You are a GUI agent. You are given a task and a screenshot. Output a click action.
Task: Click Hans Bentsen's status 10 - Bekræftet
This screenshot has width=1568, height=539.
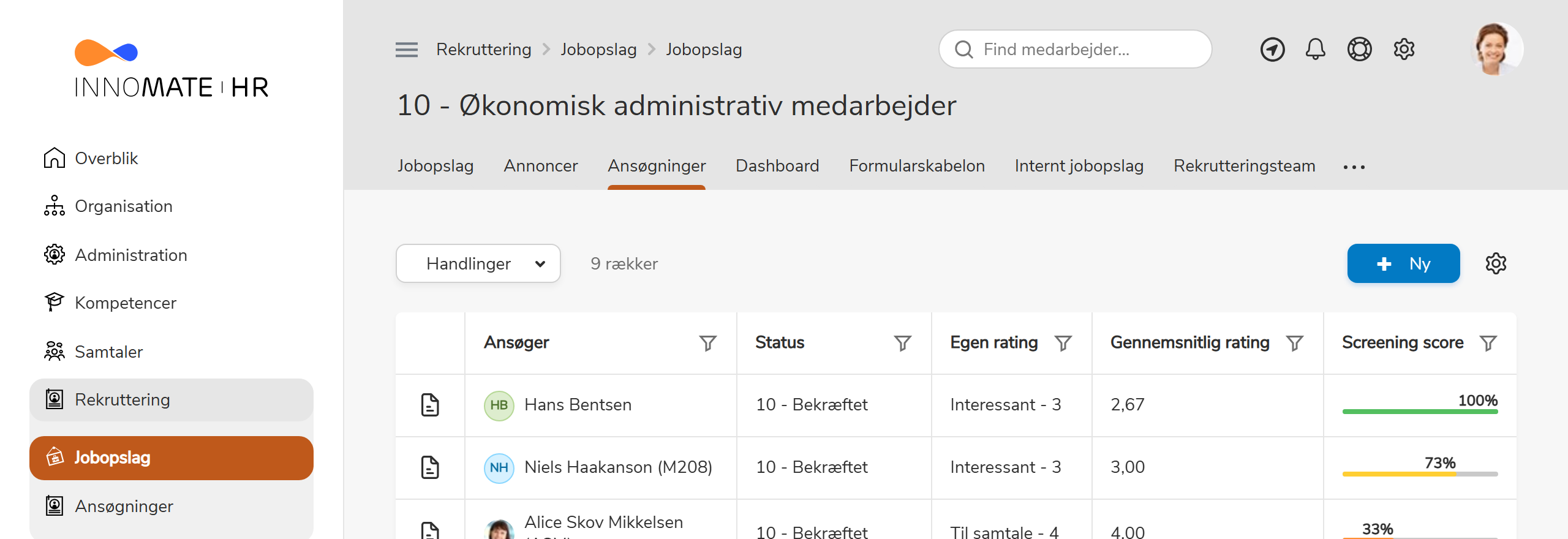tap(812, 405)
